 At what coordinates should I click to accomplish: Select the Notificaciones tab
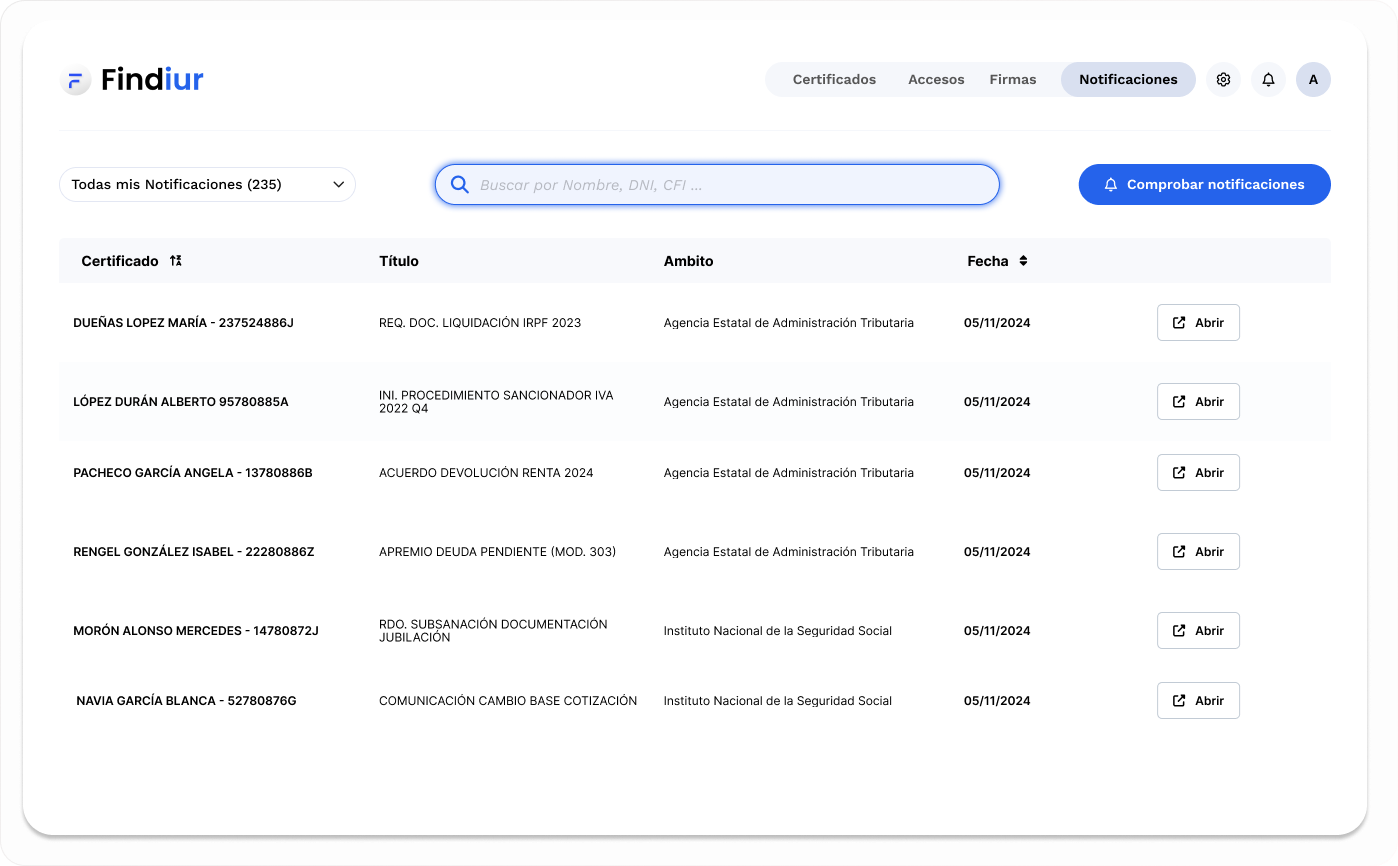pos(1128,80)
